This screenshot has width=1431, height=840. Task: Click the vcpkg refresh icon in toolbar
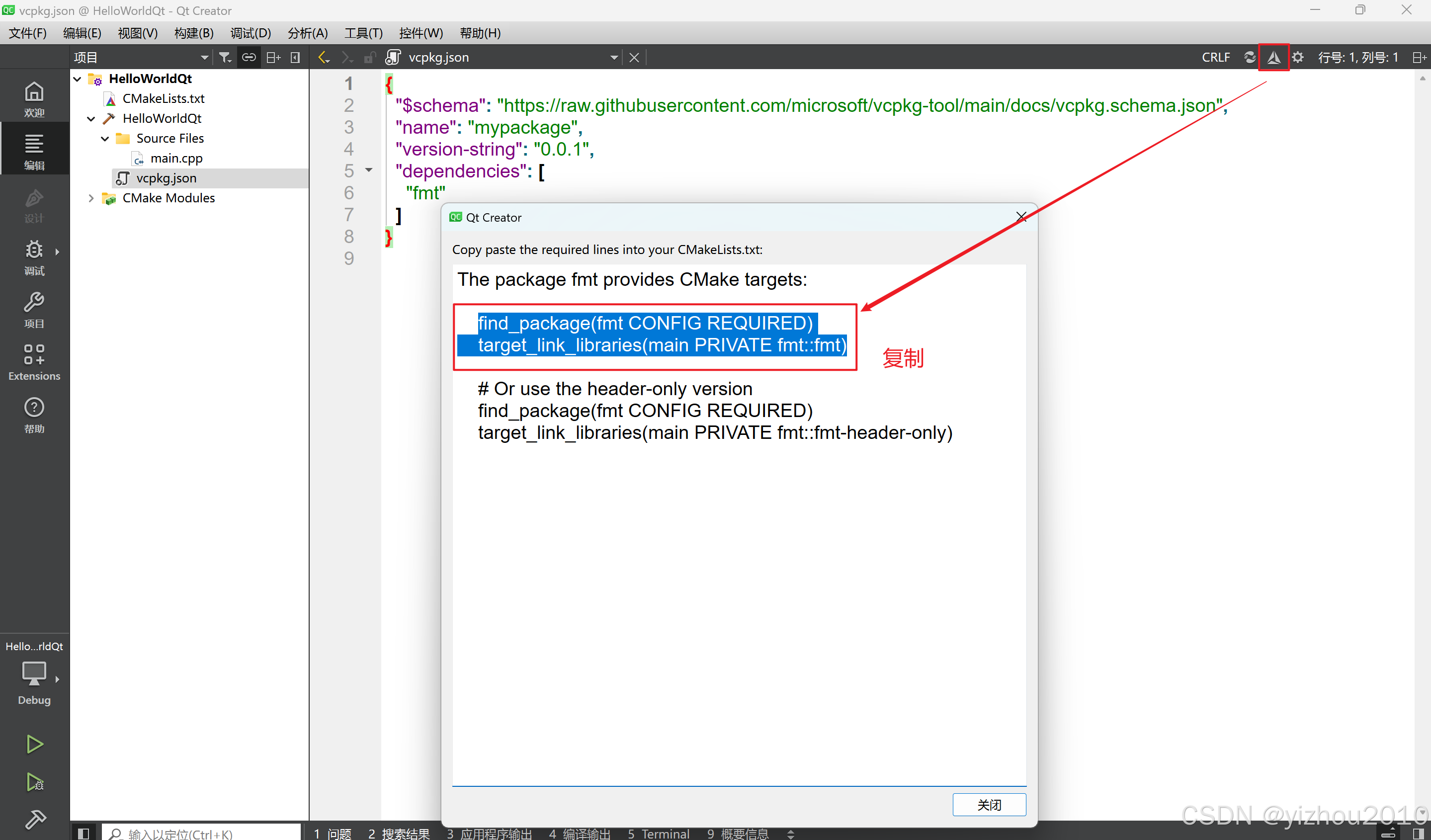point(1249,57)
